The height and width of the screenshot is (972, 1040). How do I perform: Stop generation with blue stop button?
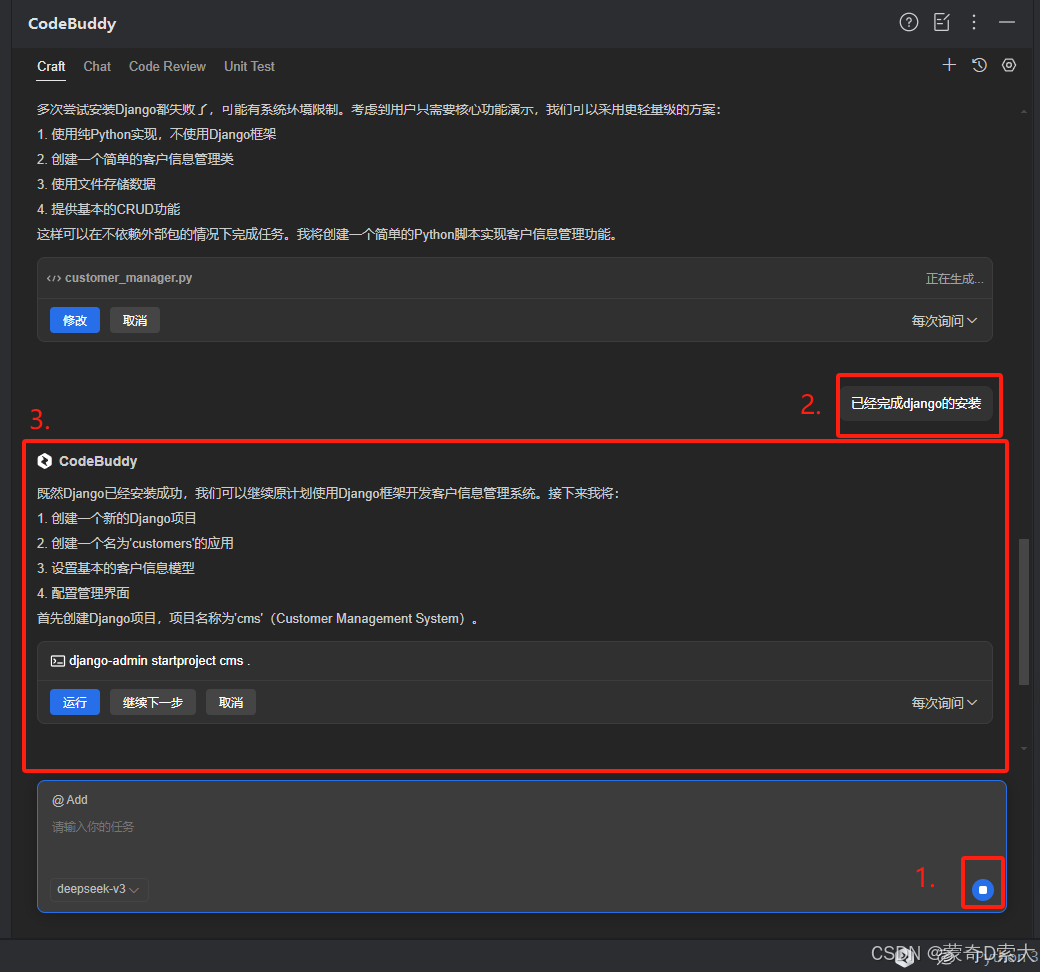click(x=983, y=890)
